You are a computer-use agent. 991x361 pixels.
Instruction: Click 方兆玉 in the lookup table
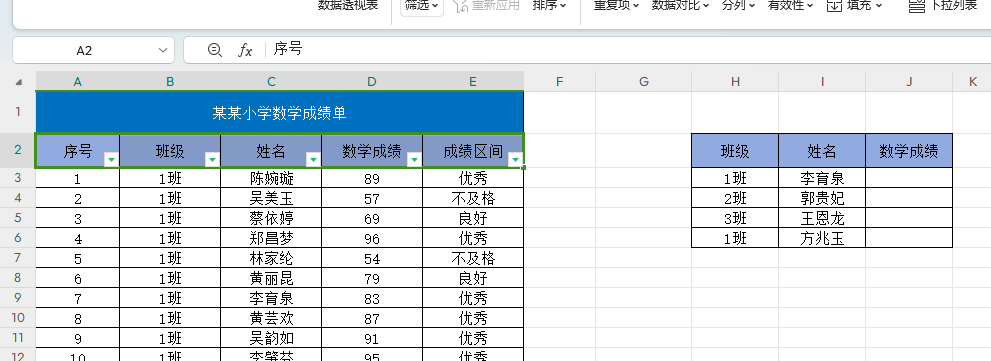click(x=822, y=238)
